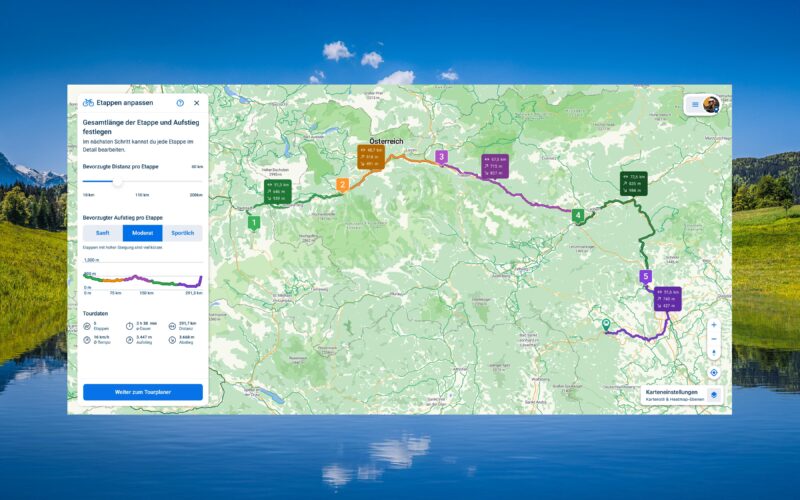Click the green stage 1 info box

pos(278,192)
